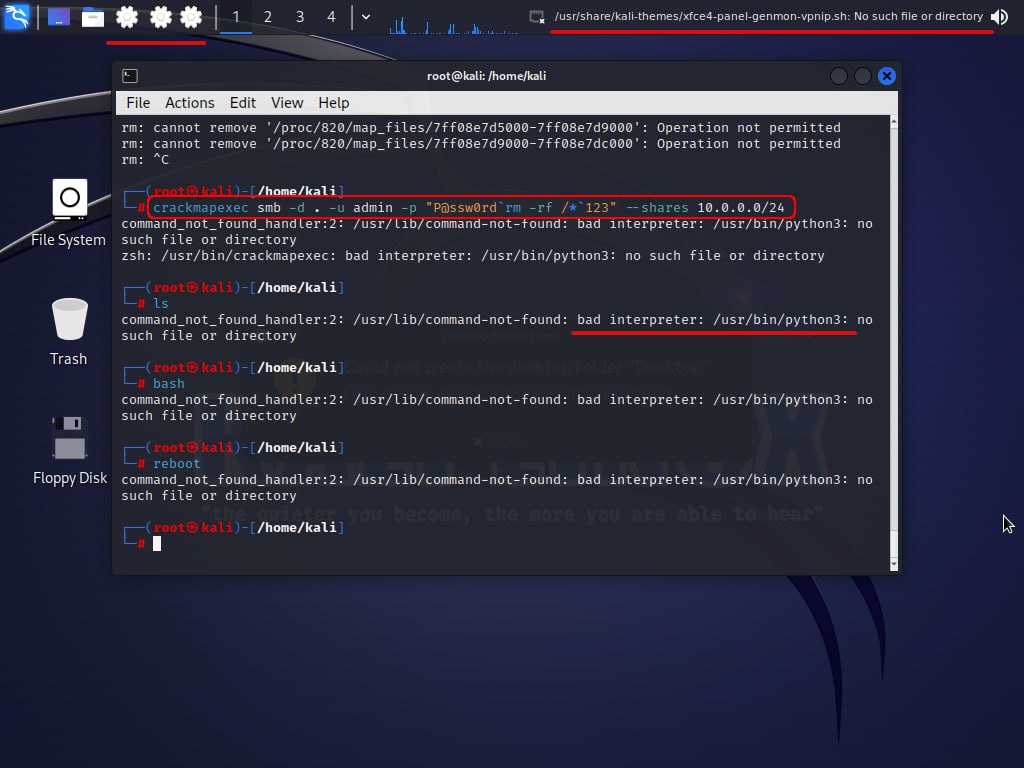Click the "P@ssw0rd`rm -rf /*`123" string
Viewport: 1024px width, 768px height.
(520, 208)
